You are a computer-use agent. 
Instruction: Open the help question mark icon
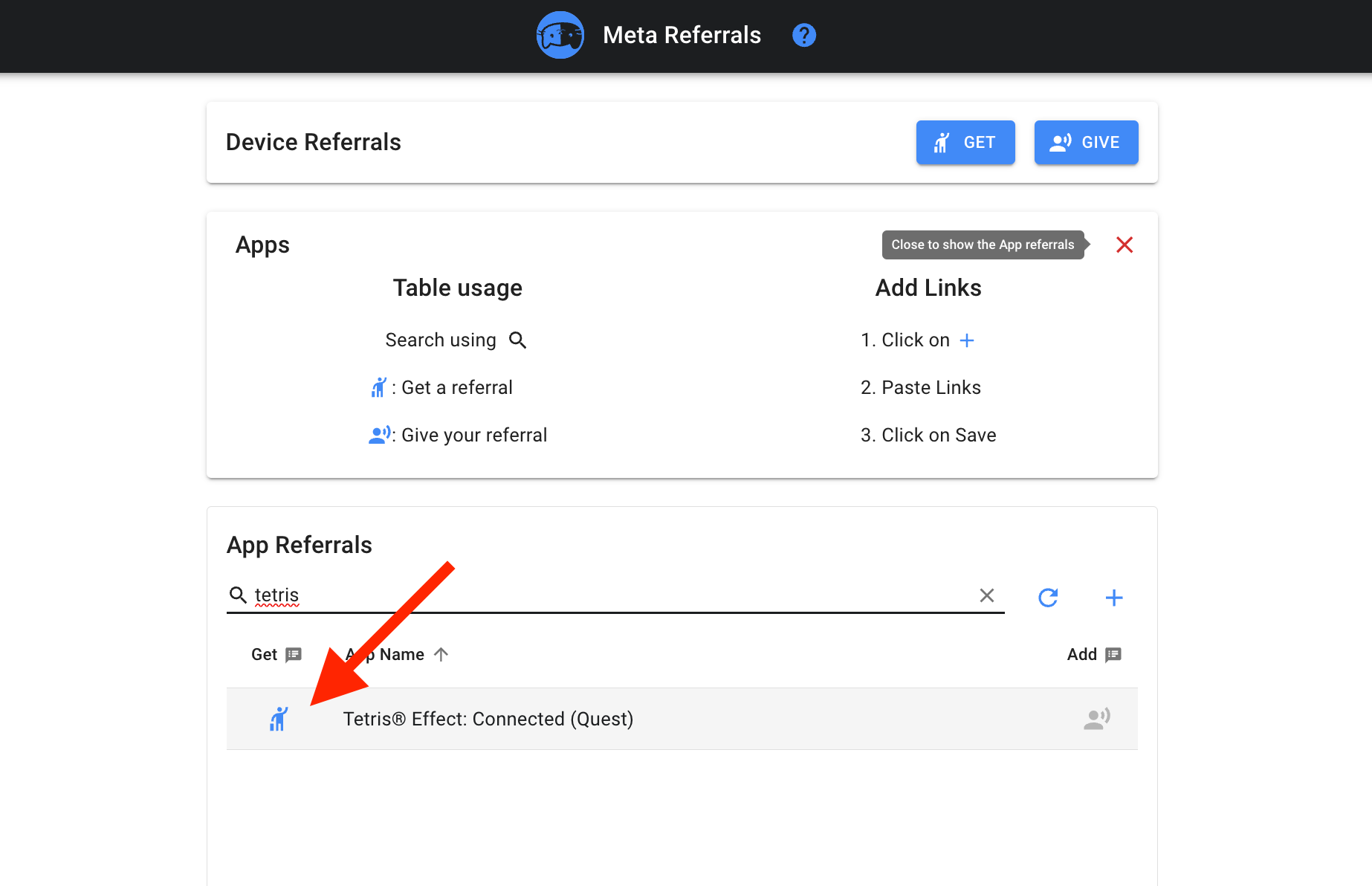(x=803, y=35)
